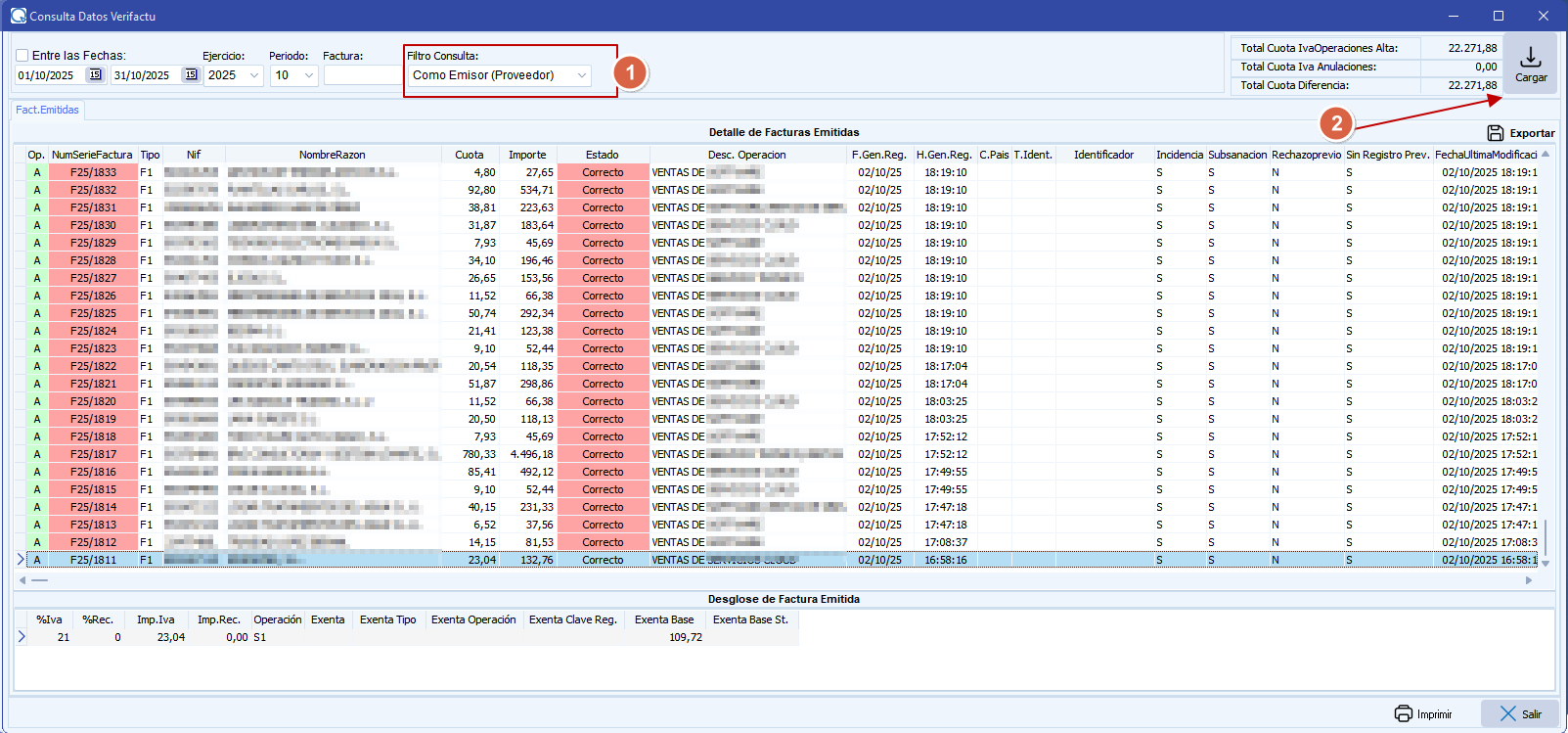
Task: Click the Cargar download icon
Action: click(x=1531, y=57)
